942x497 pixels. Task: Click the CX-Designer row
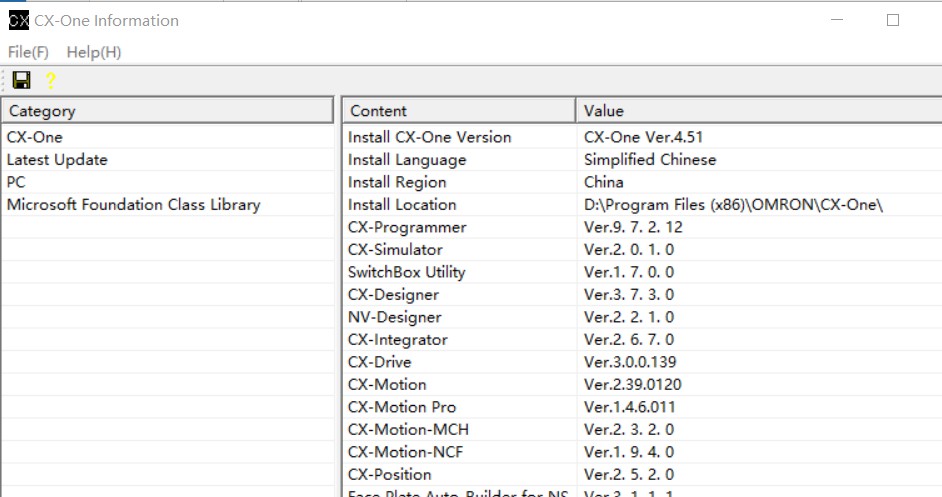click(x=393, y=295)
